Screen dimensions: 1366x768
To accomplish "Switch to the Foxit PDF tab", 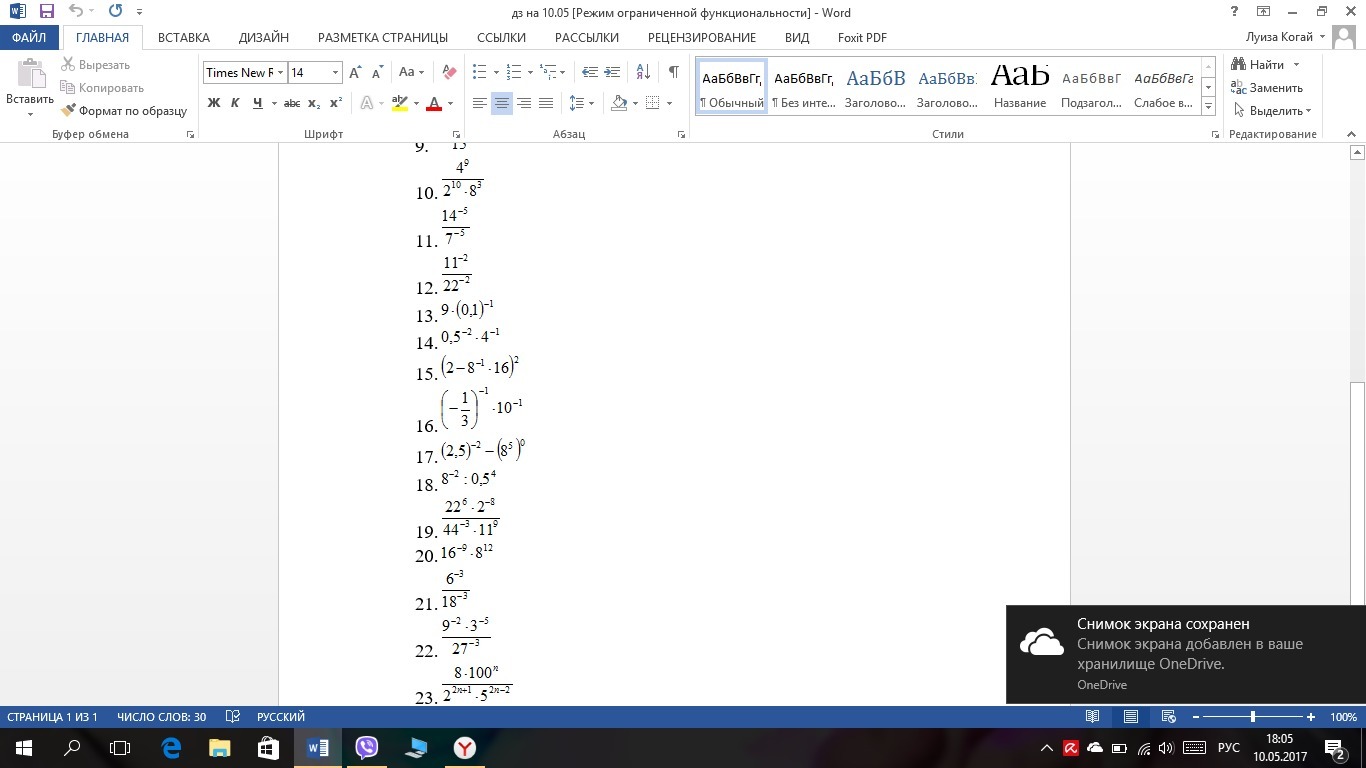I will coord(862,38).
